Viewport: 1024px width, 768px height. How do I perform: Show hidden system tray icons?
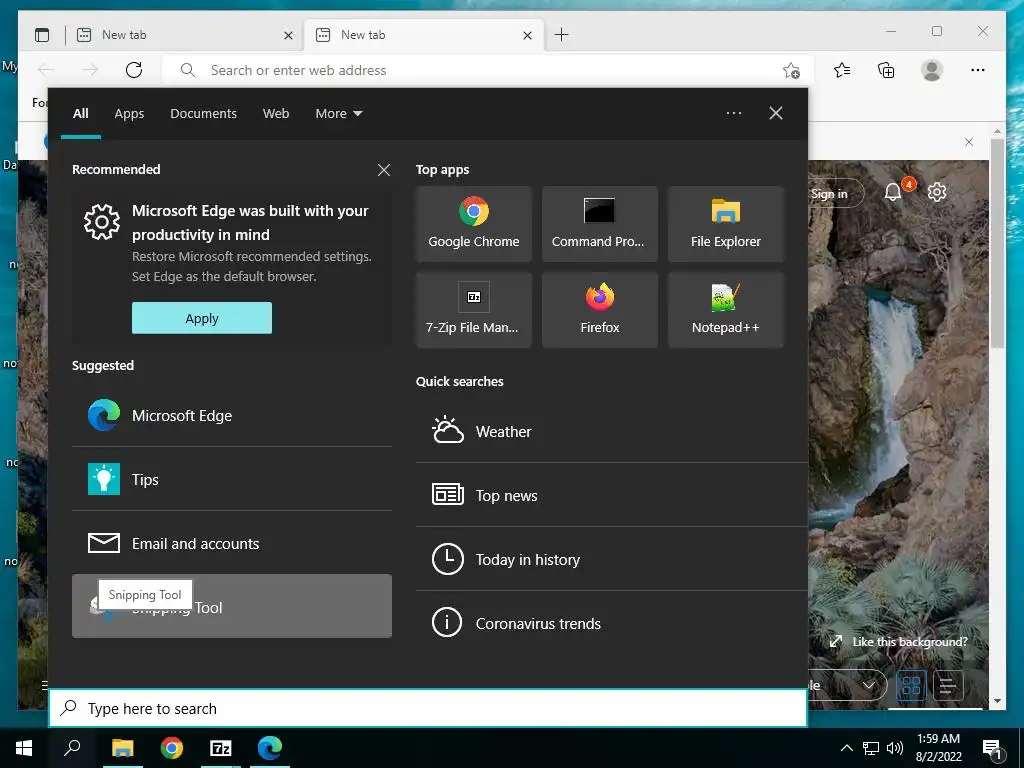(x=846, y=748)
